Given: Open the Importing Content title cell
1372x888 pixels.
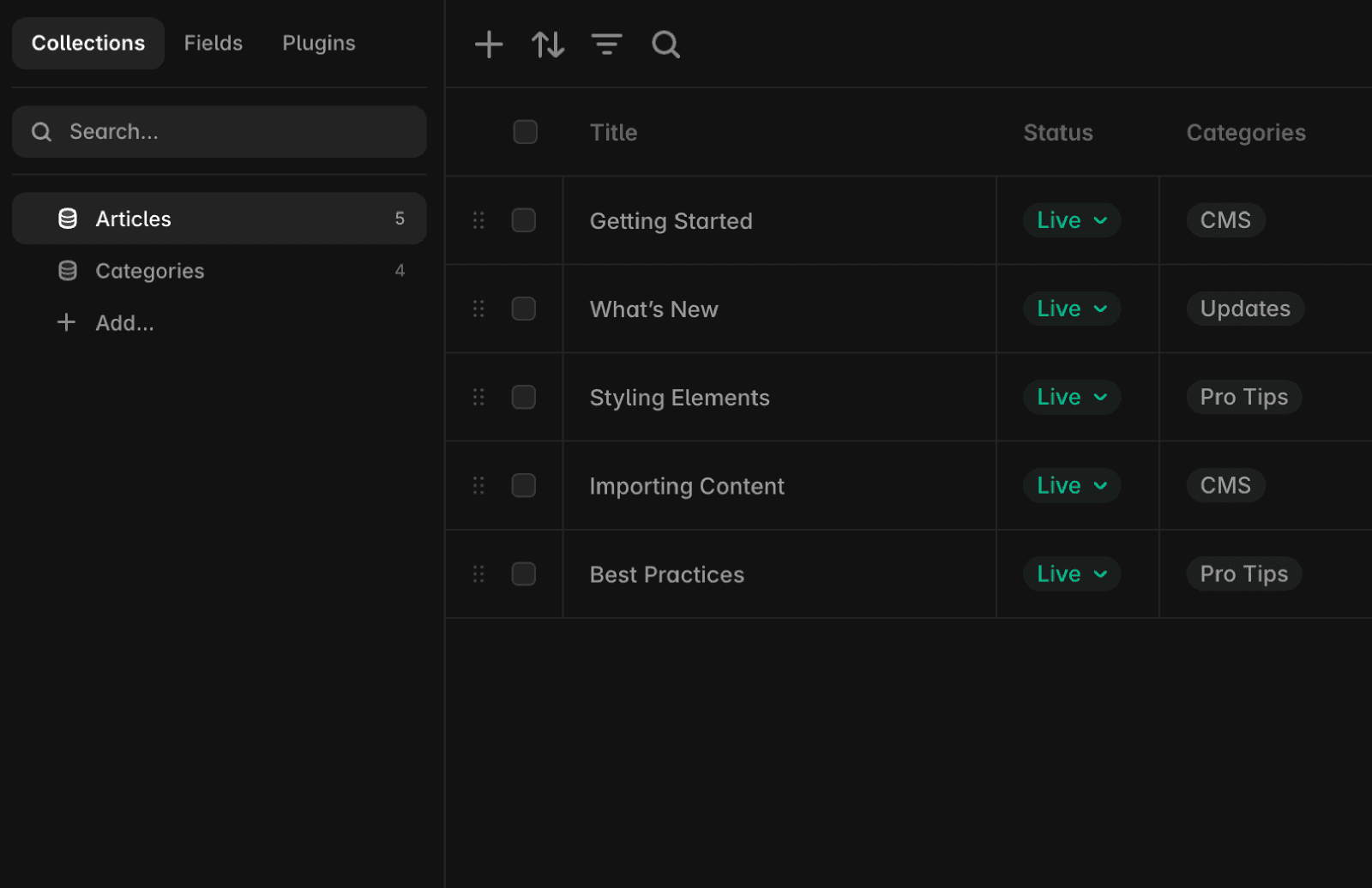Looking at the screenshot, I should click(779, 485).
